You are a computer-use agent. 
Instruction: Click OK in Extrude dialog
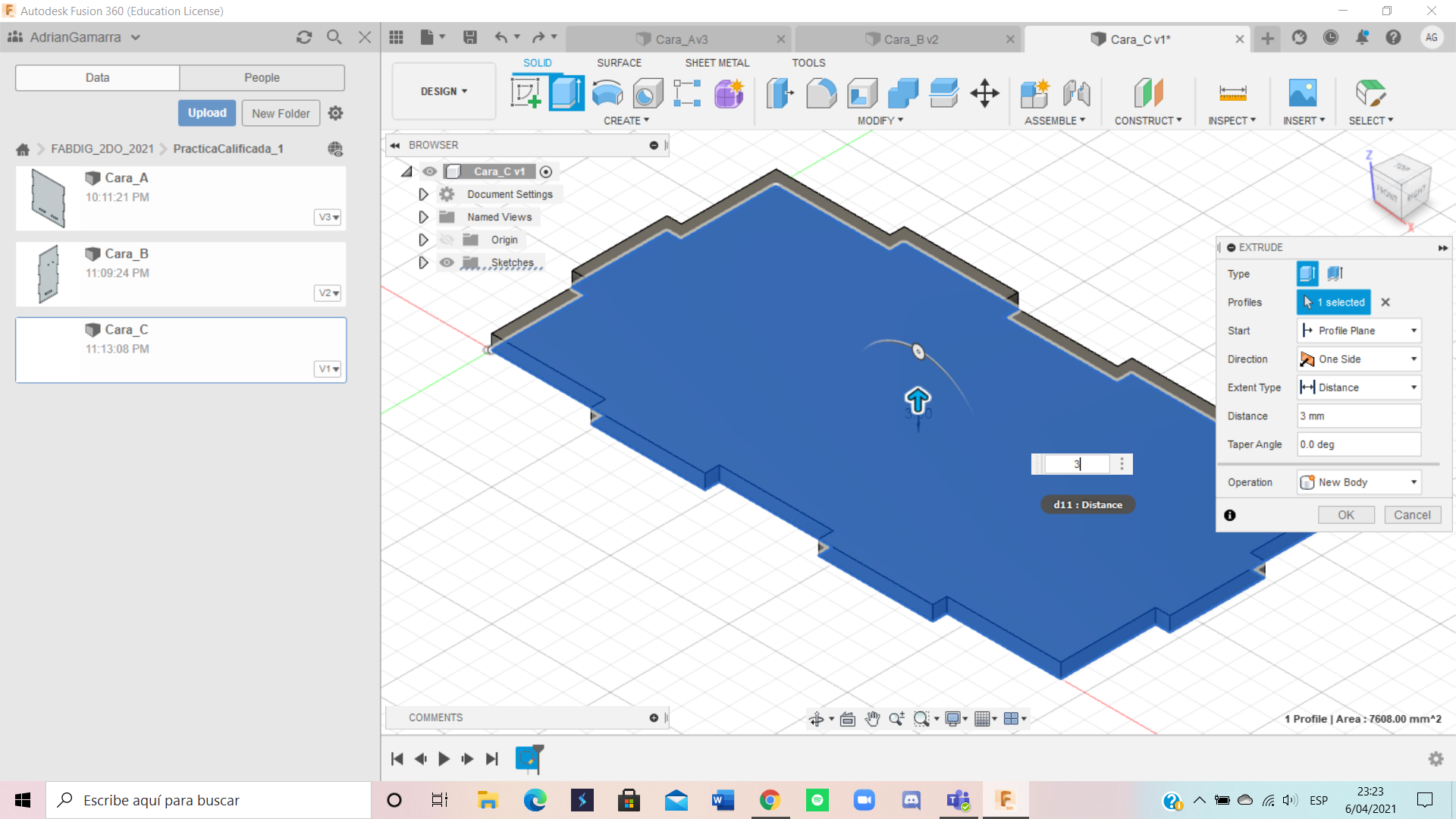point(1346,515)
